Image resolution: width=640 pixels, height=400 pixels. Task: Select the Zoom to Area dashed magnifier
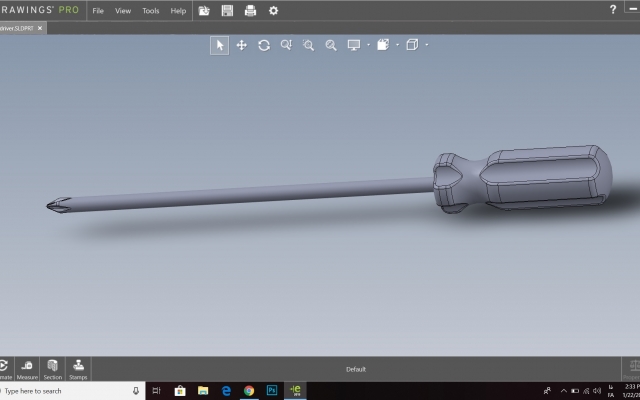click(x=309, y=45)
